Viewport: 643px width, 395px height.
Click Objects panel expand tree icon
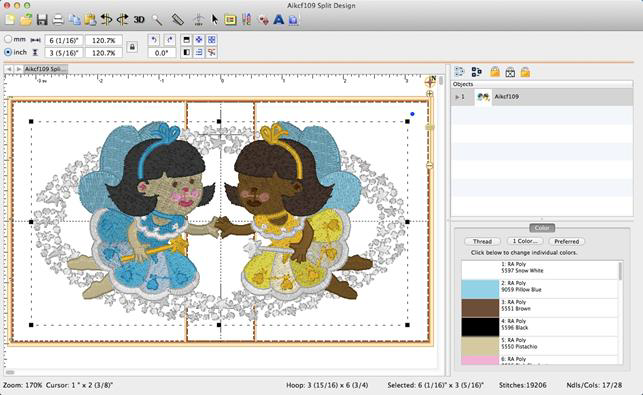click(x=476, y=72)
